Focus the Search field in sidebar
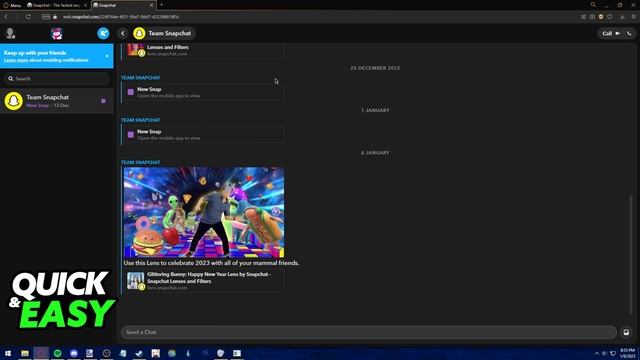 57,78
